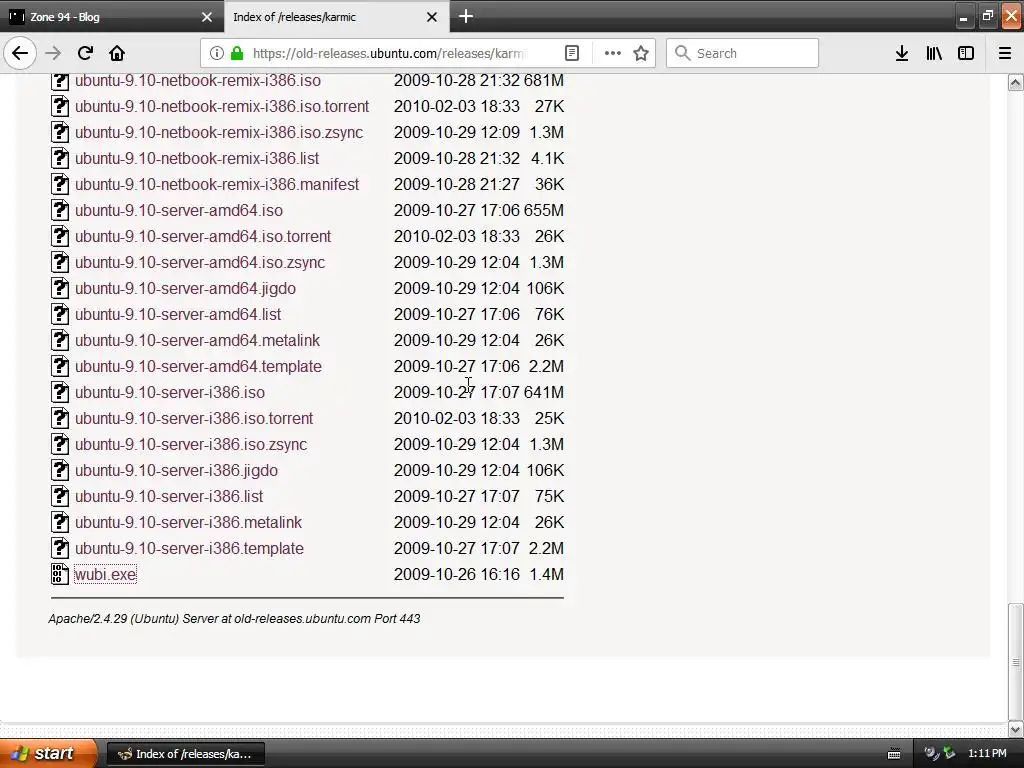Open ubuntu-9.10-server-amd64.list link
1024x768 pixels.
tap(178, 314)
